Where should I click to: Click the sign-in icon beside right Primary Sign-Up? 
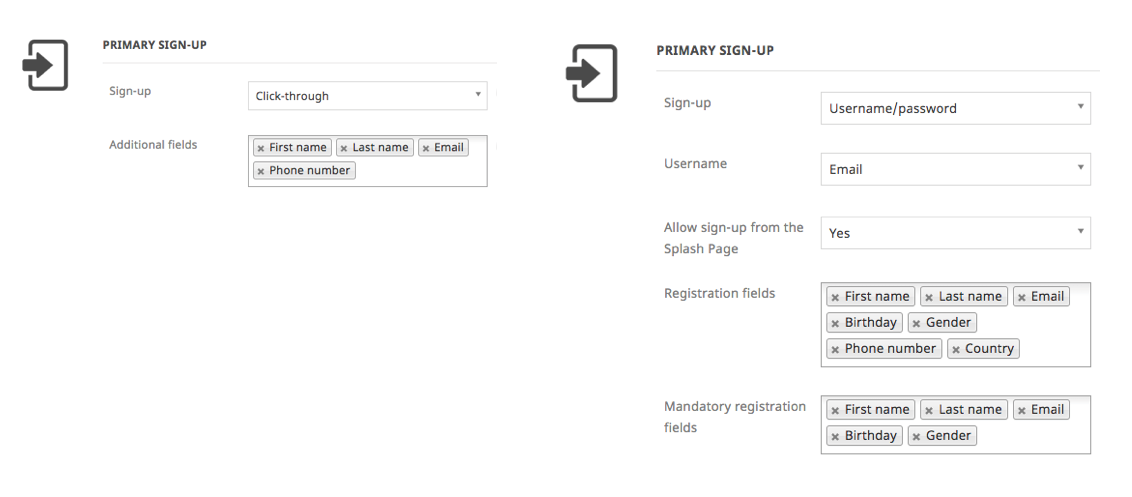[x=591, y=73]
